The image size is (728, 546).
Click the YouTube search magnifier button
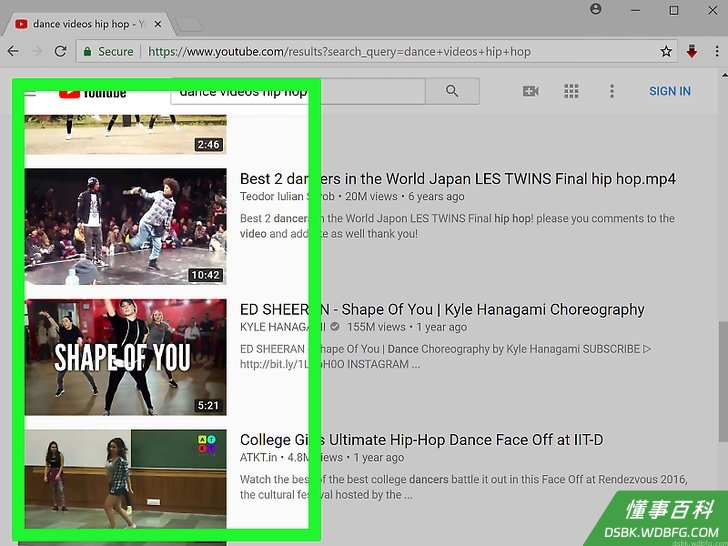click(452, 91)
